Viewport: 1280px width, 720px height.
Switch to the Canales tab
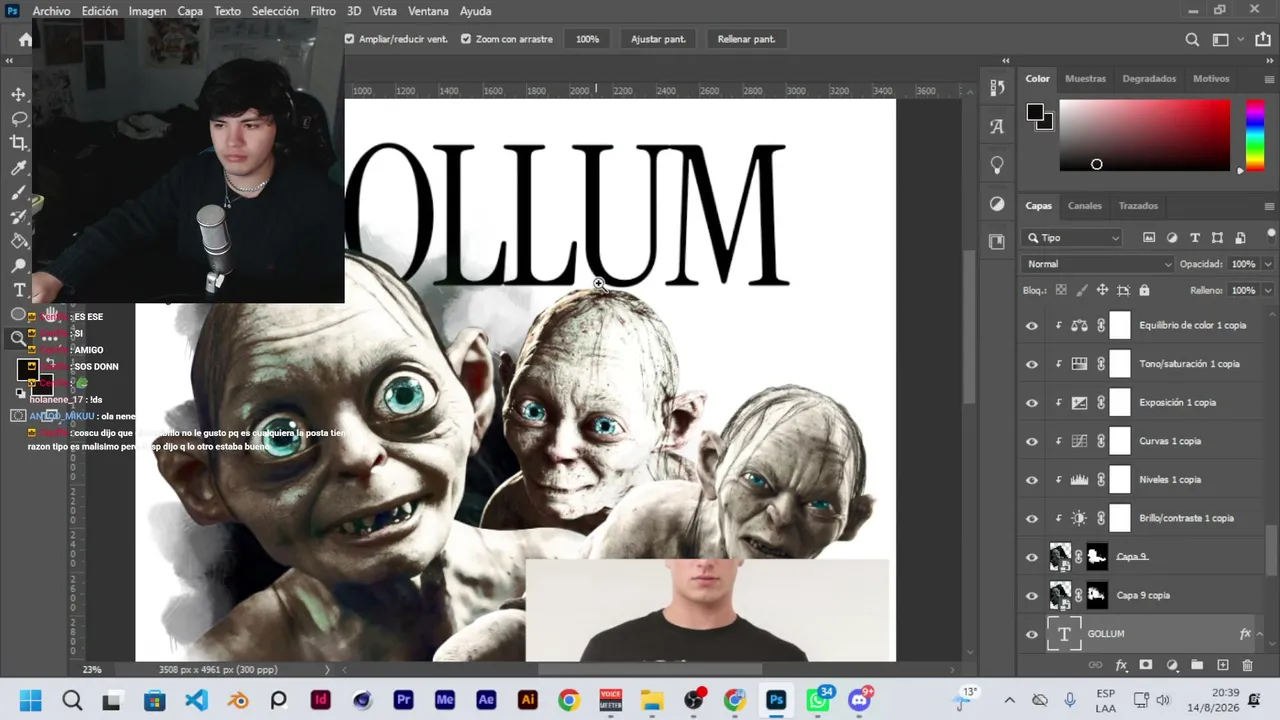(1085, 206)
